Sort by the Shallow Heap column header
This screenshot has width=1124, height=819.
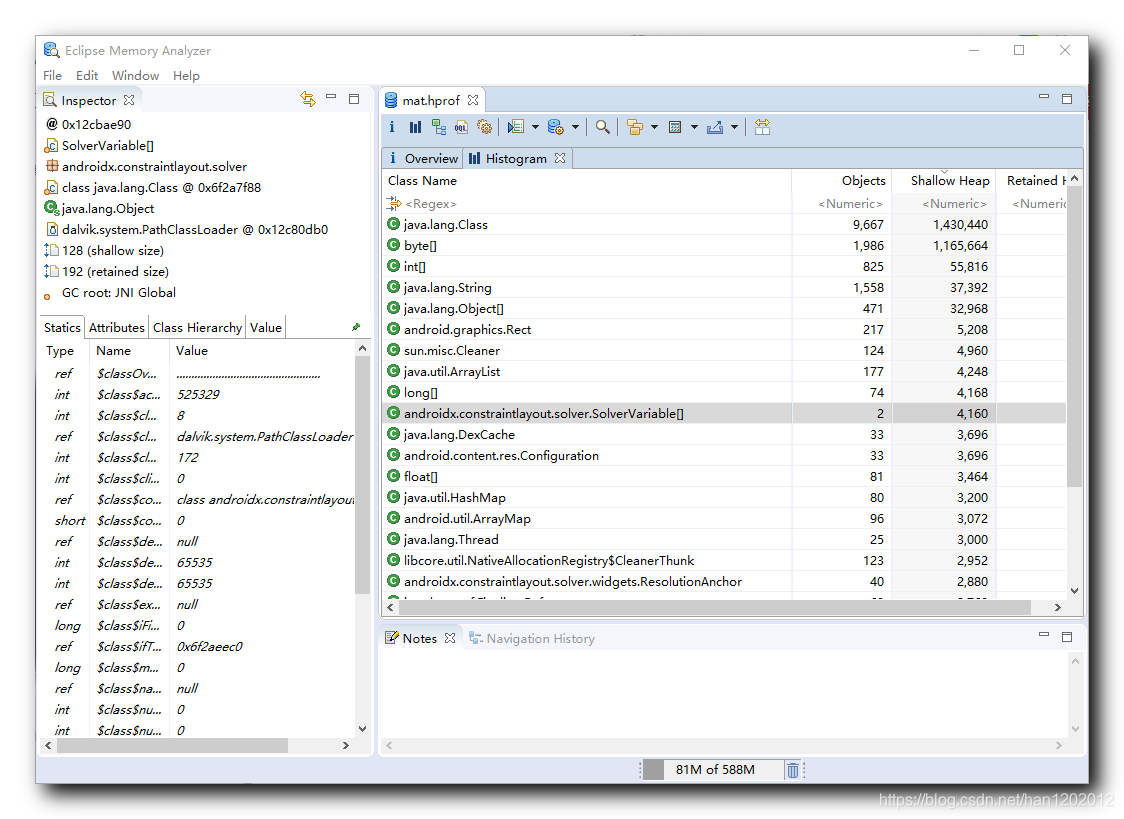944,181
